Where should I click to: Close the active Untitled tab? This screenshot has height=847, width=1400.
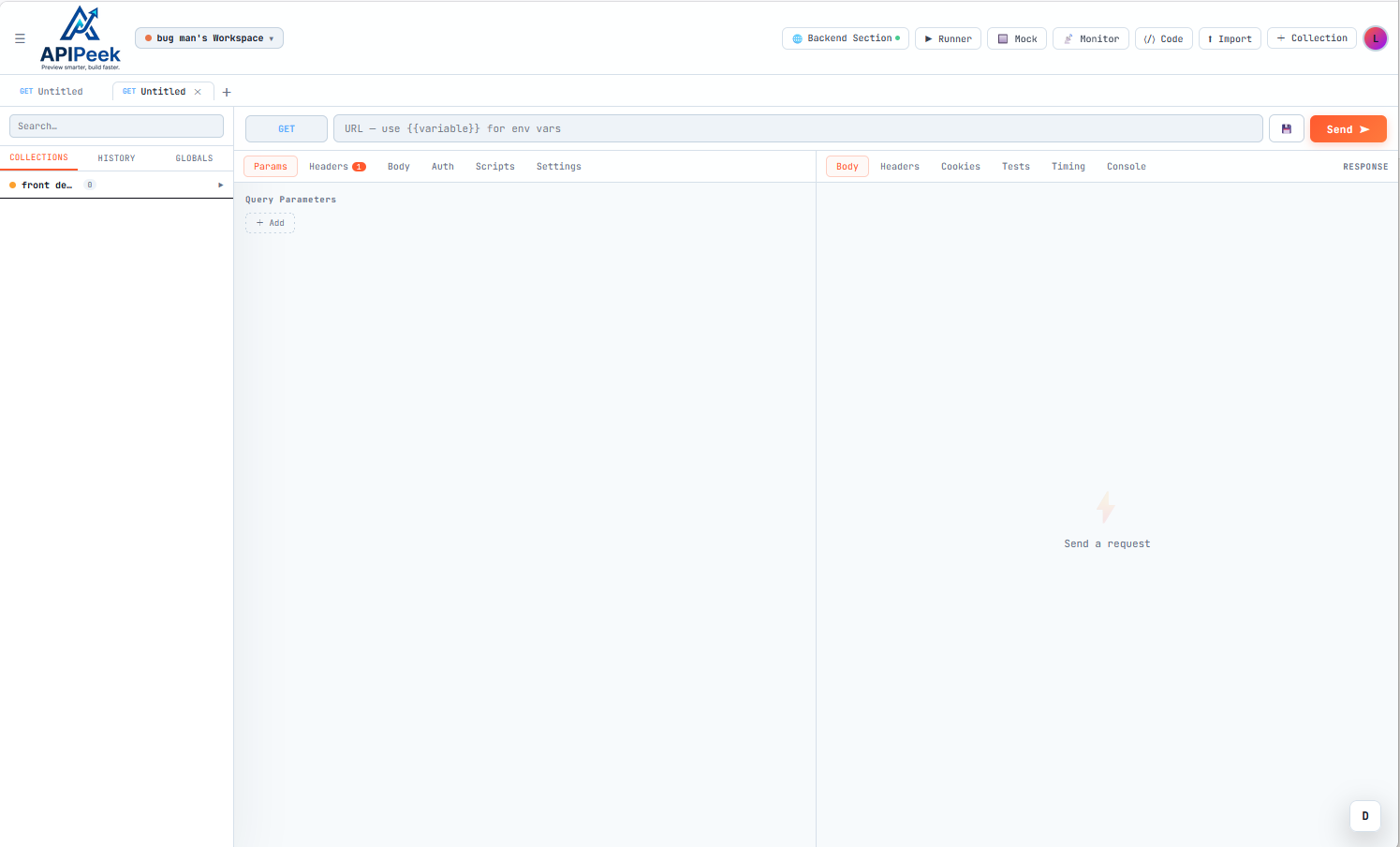[x=198, y=92]
